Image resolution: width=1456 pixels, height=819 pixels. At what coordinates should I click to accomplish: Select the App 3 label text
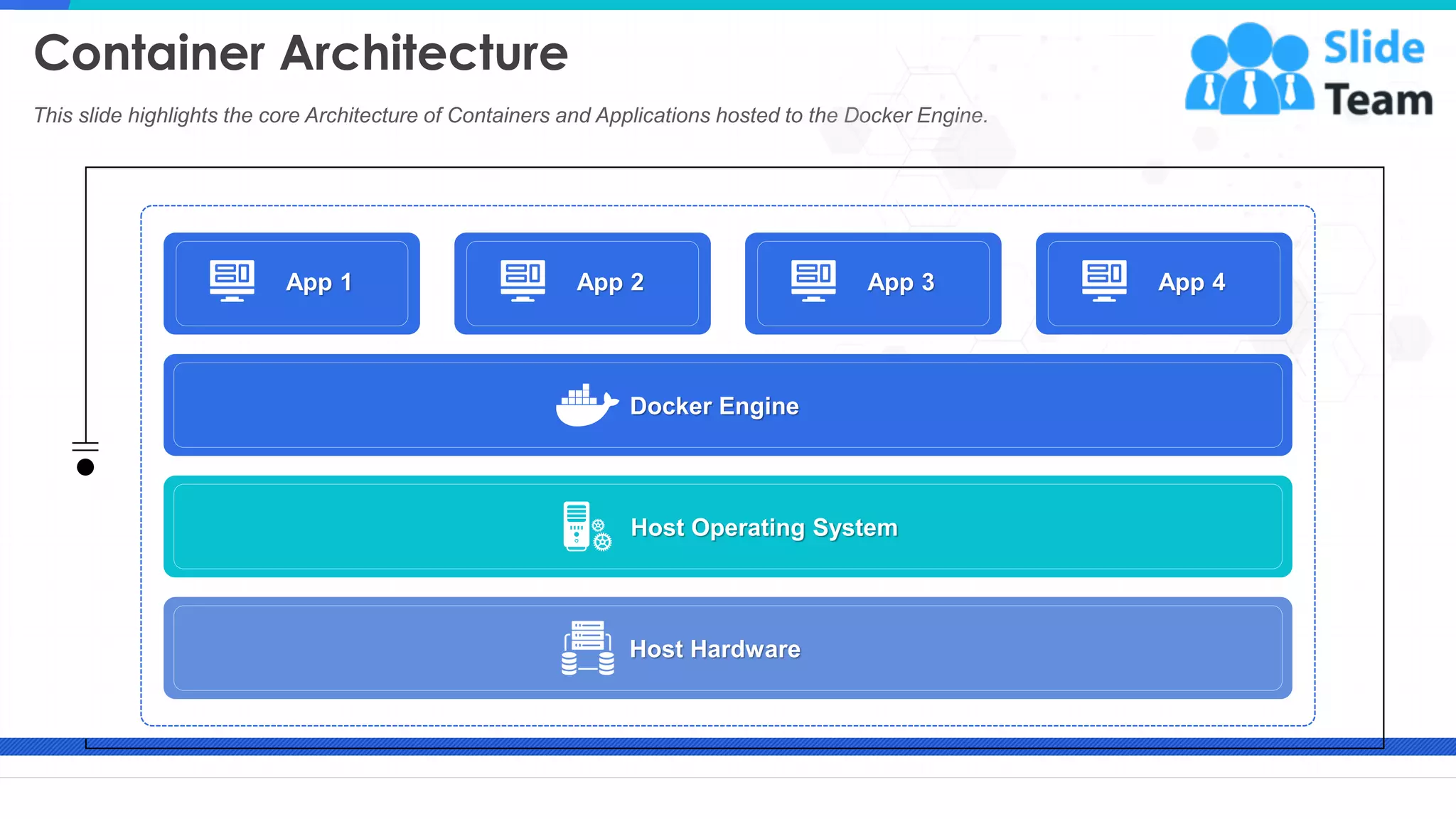(901, 282)
